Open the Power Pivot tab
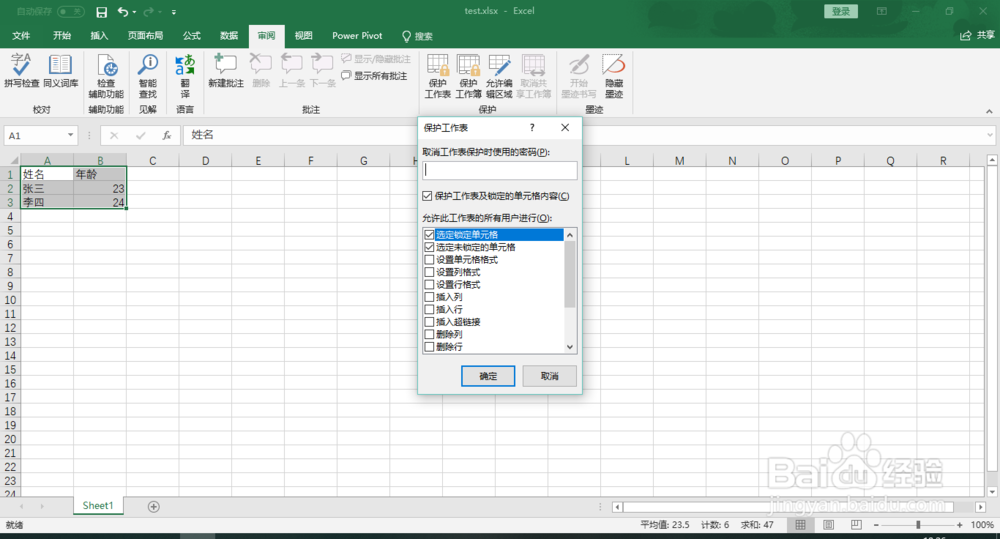The width and height of the screenshot is (1000, 539). coord(357,36)
